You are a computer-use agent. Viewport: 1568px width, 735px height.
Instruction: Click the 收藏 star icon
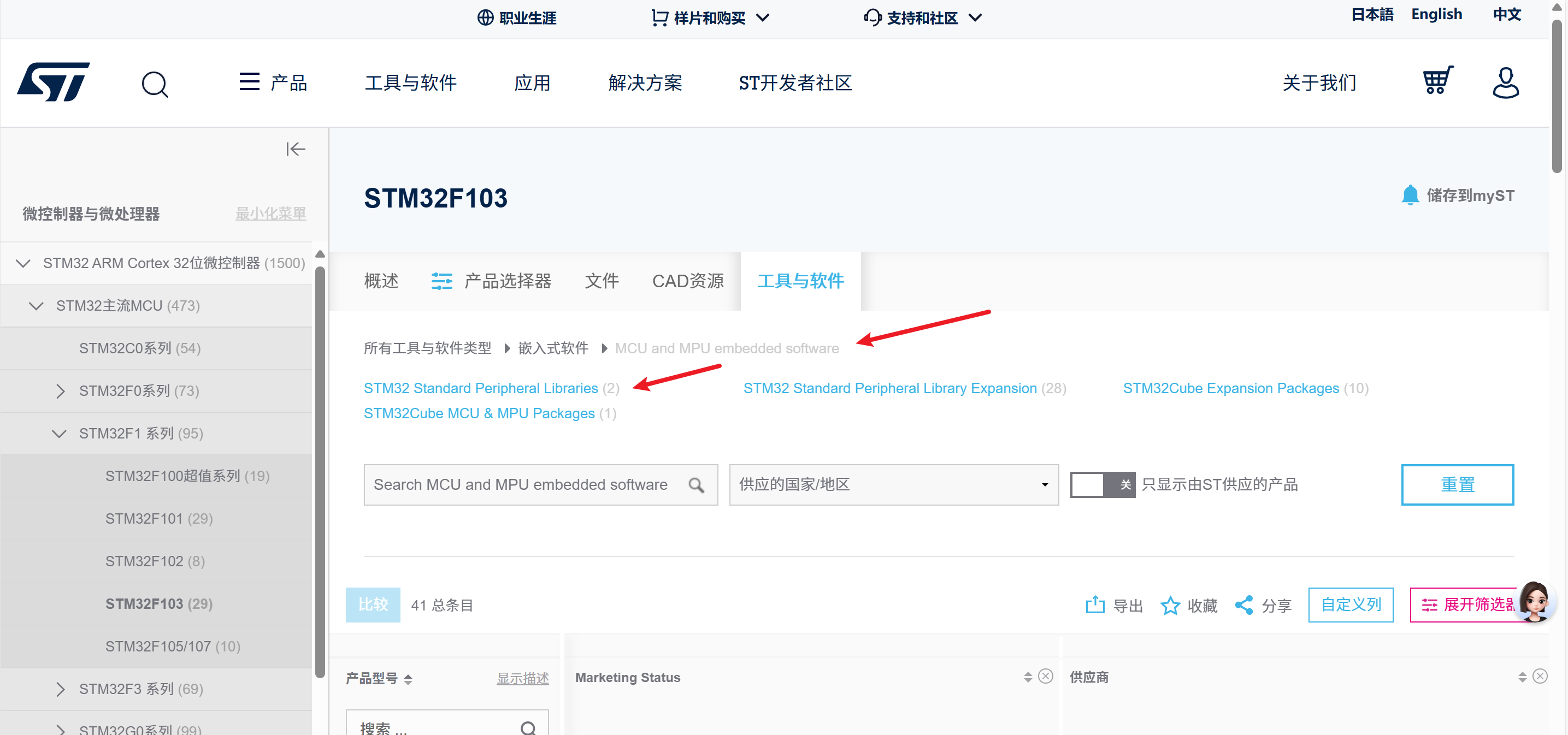point(1170,606)
